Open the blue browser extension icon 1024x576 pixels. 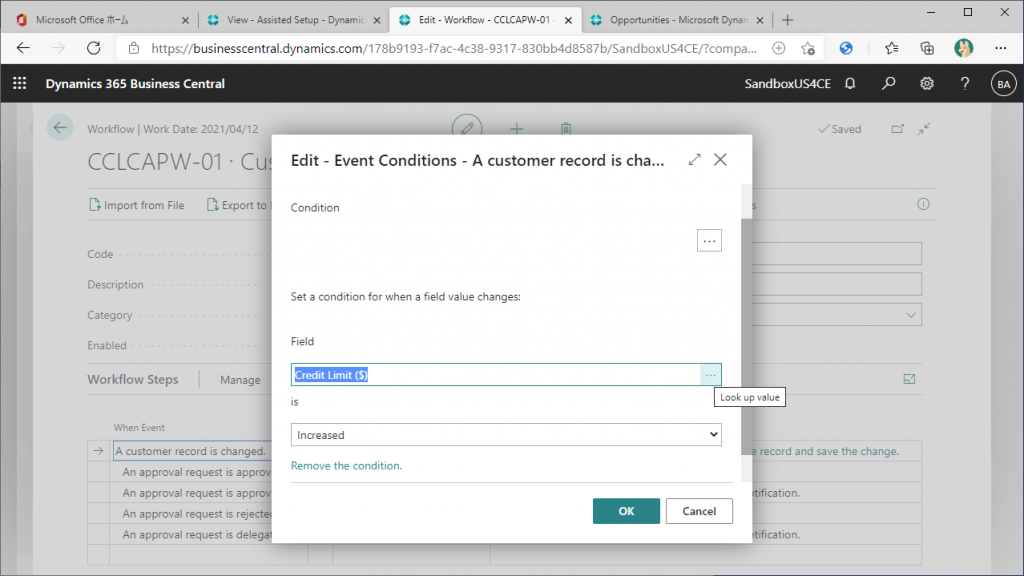coord(846,48)
